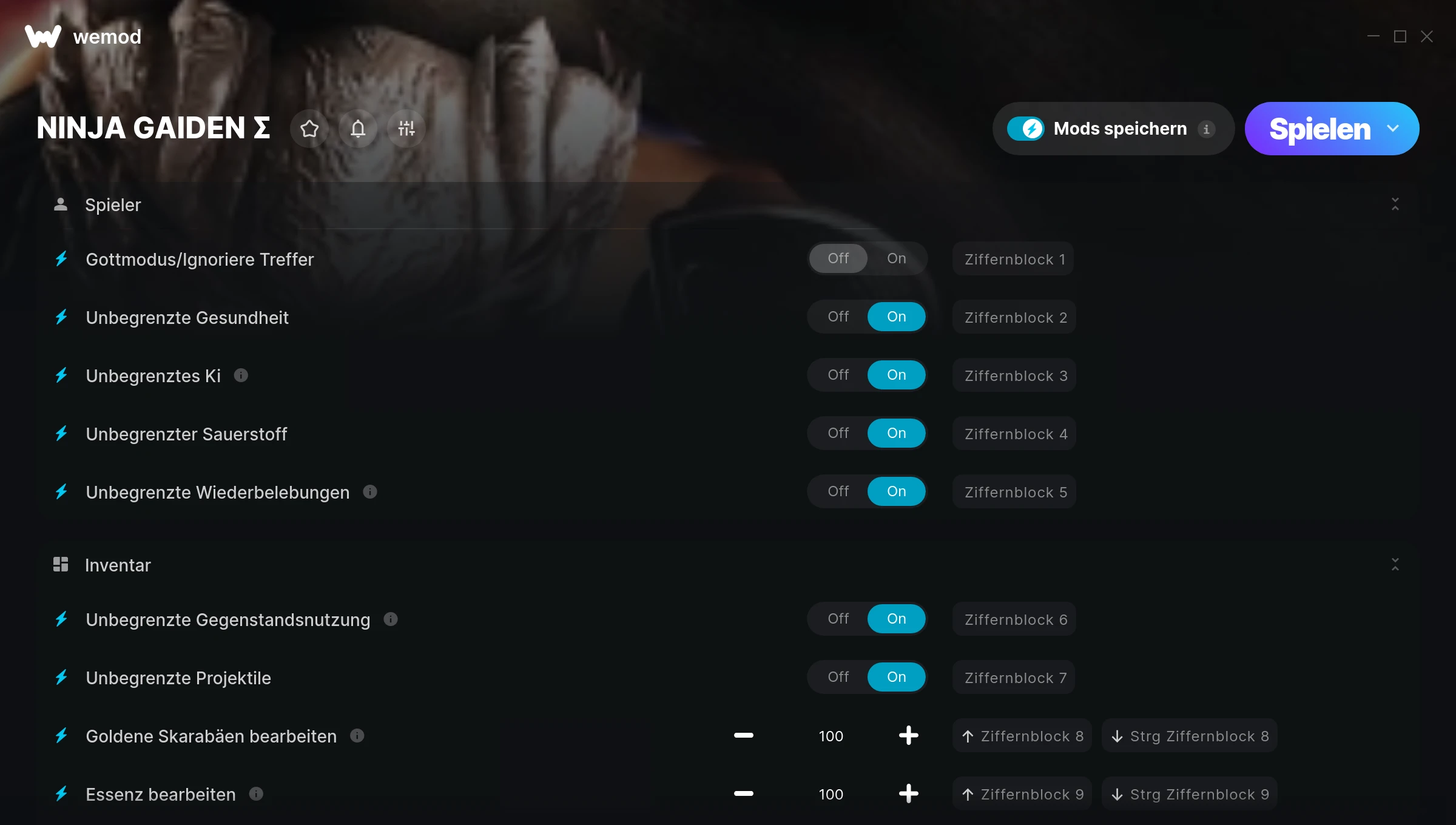1456x825 pixels.
Task: Open the mod settings sliders icon
Action: point(406,129)
